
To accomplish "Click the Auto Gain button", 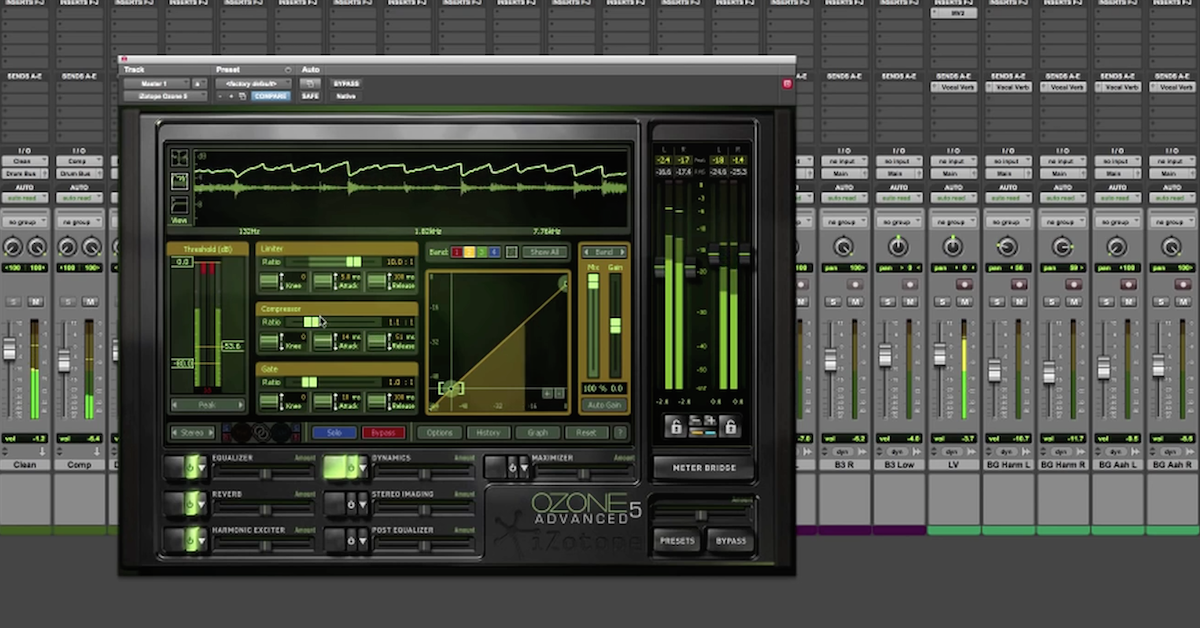I will tap(604, 405).
